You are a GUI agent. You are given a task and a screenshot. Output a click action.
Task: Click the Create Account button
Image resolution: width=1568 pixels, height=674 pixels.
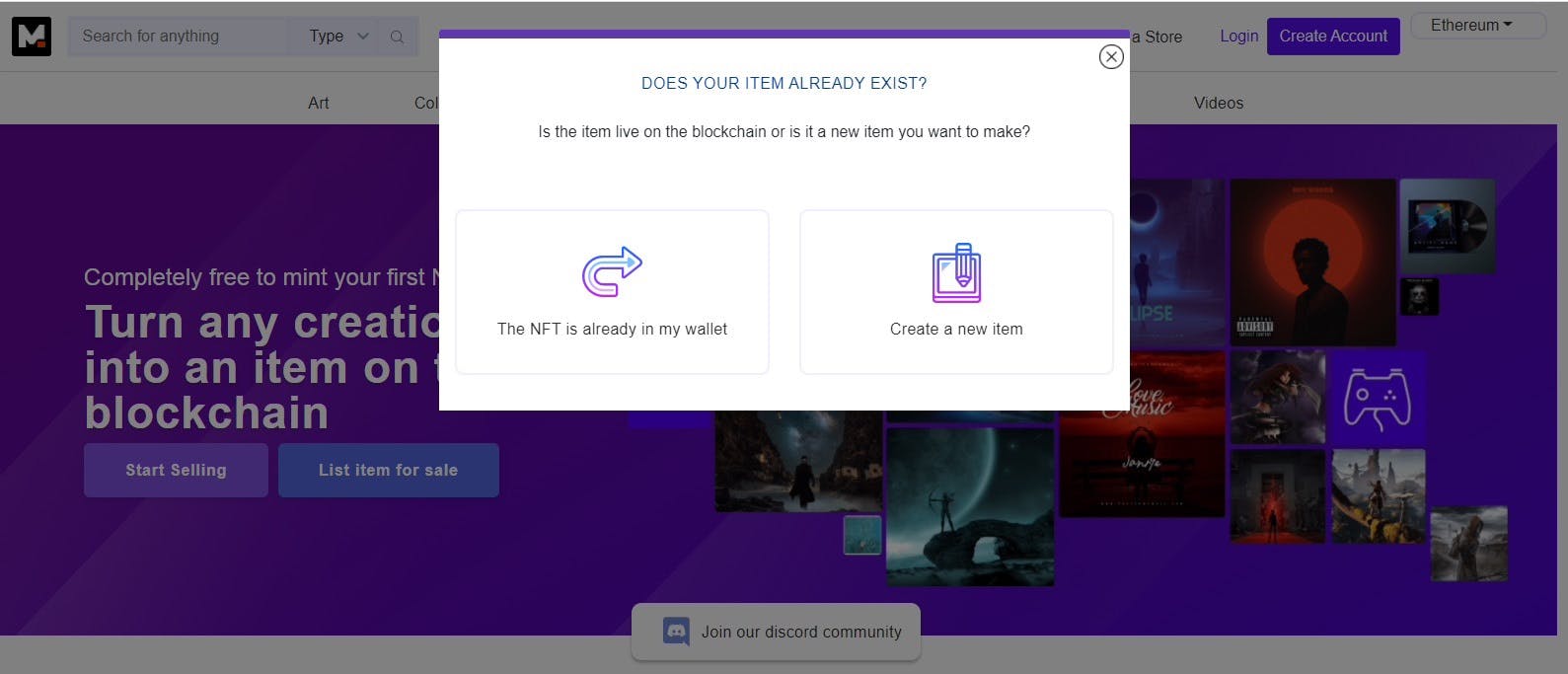pos(1333,37)
